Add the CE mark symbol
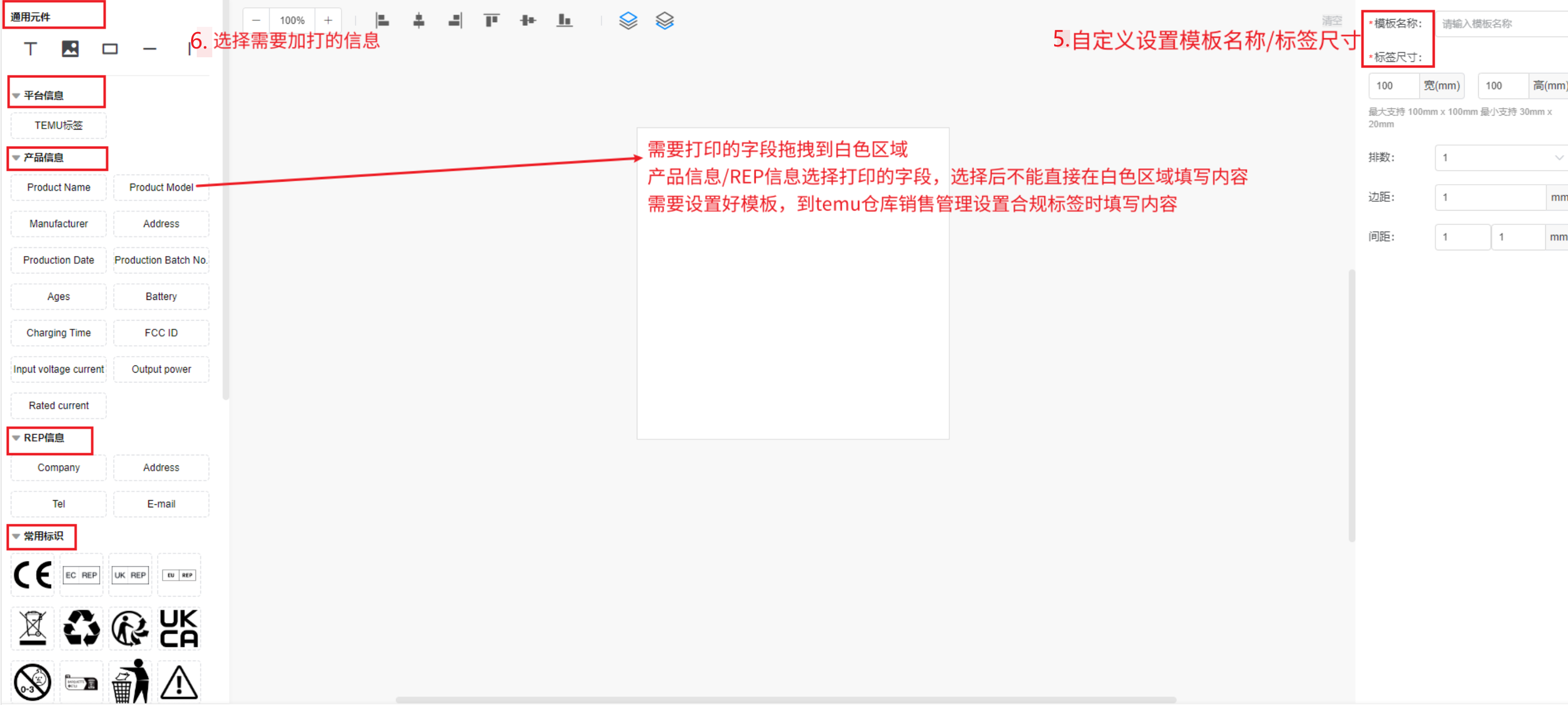The height and width of the screenshot is (705, 1568). pyautogui.click(x=33, y=575)
